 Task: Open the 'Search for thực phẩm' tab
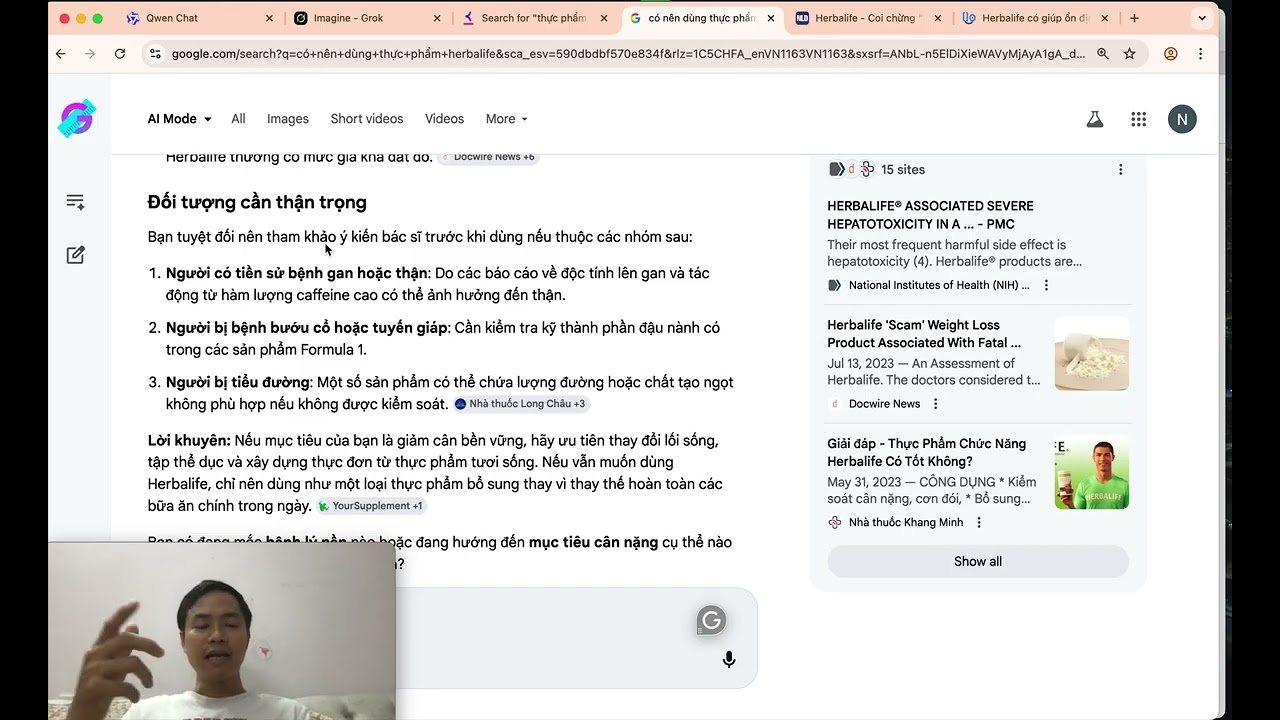click(x=534, y=18)
